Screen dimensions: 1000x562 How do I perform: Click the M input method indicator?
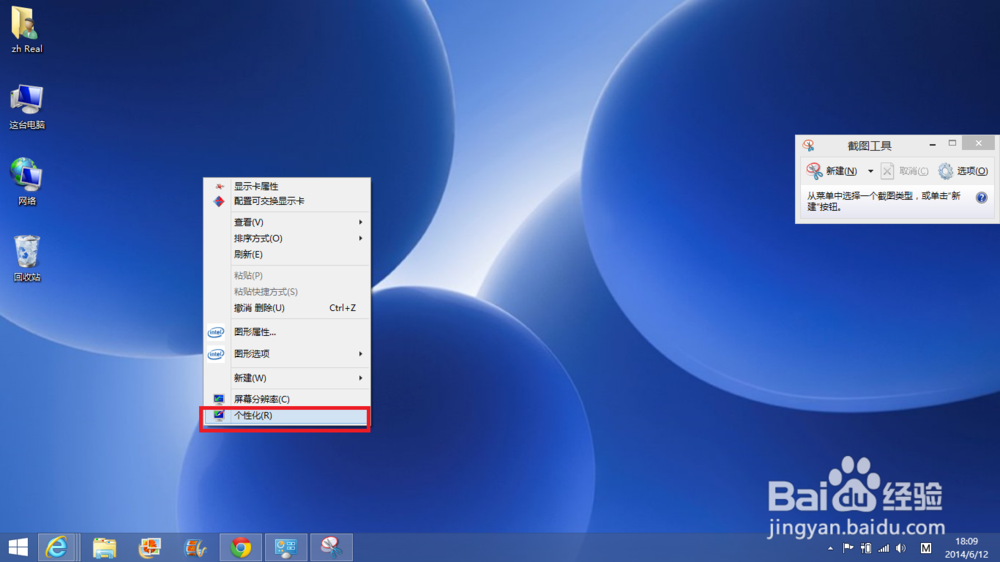click(926, 548)
